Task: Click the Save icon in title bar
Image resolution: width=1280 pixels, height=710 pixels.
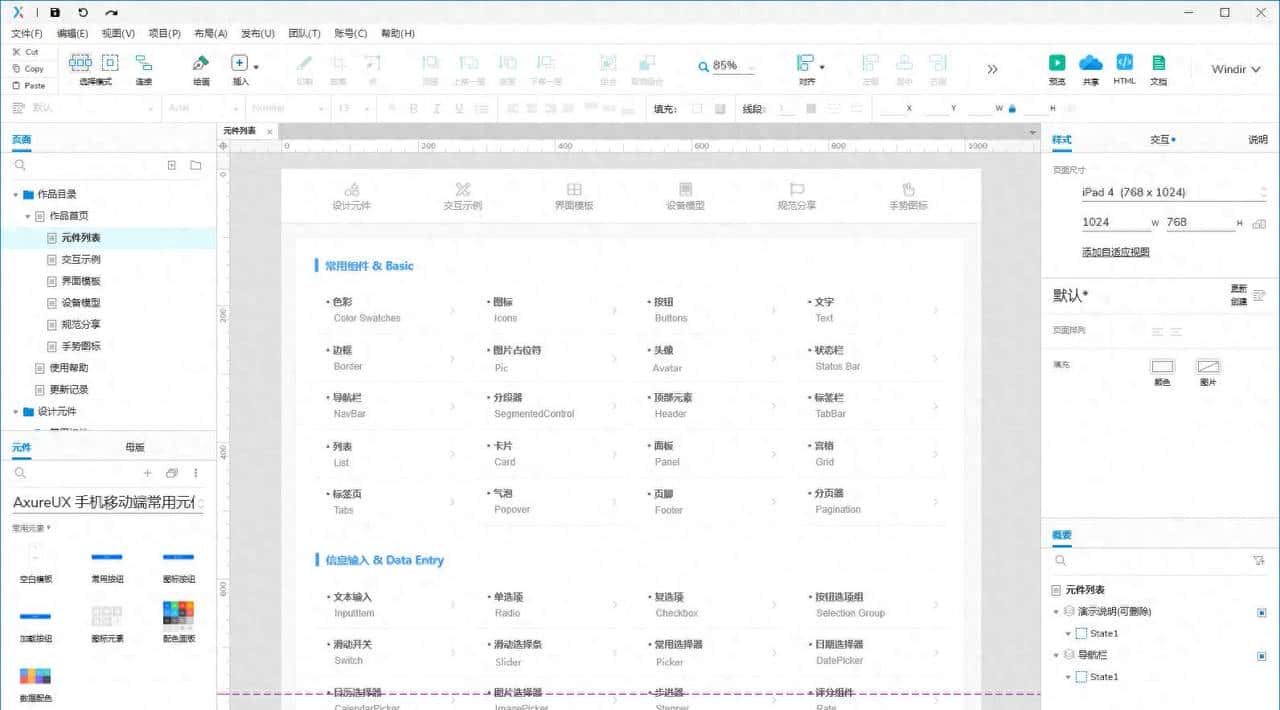Action: coord(54,13)
